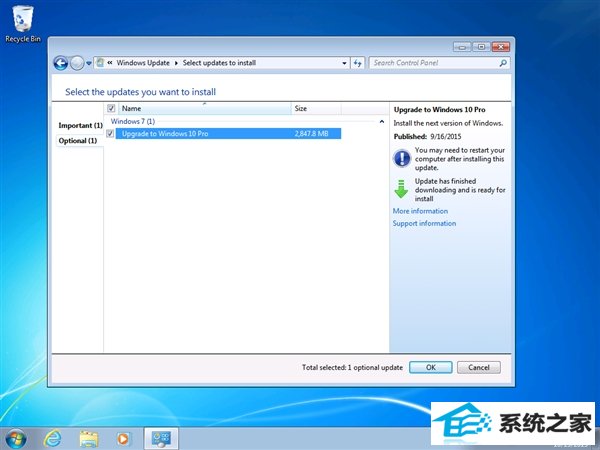Viewport: 600px width, 450px height.
Task: Launch Internet Explorer from taskbar
Action: point(53,439)
